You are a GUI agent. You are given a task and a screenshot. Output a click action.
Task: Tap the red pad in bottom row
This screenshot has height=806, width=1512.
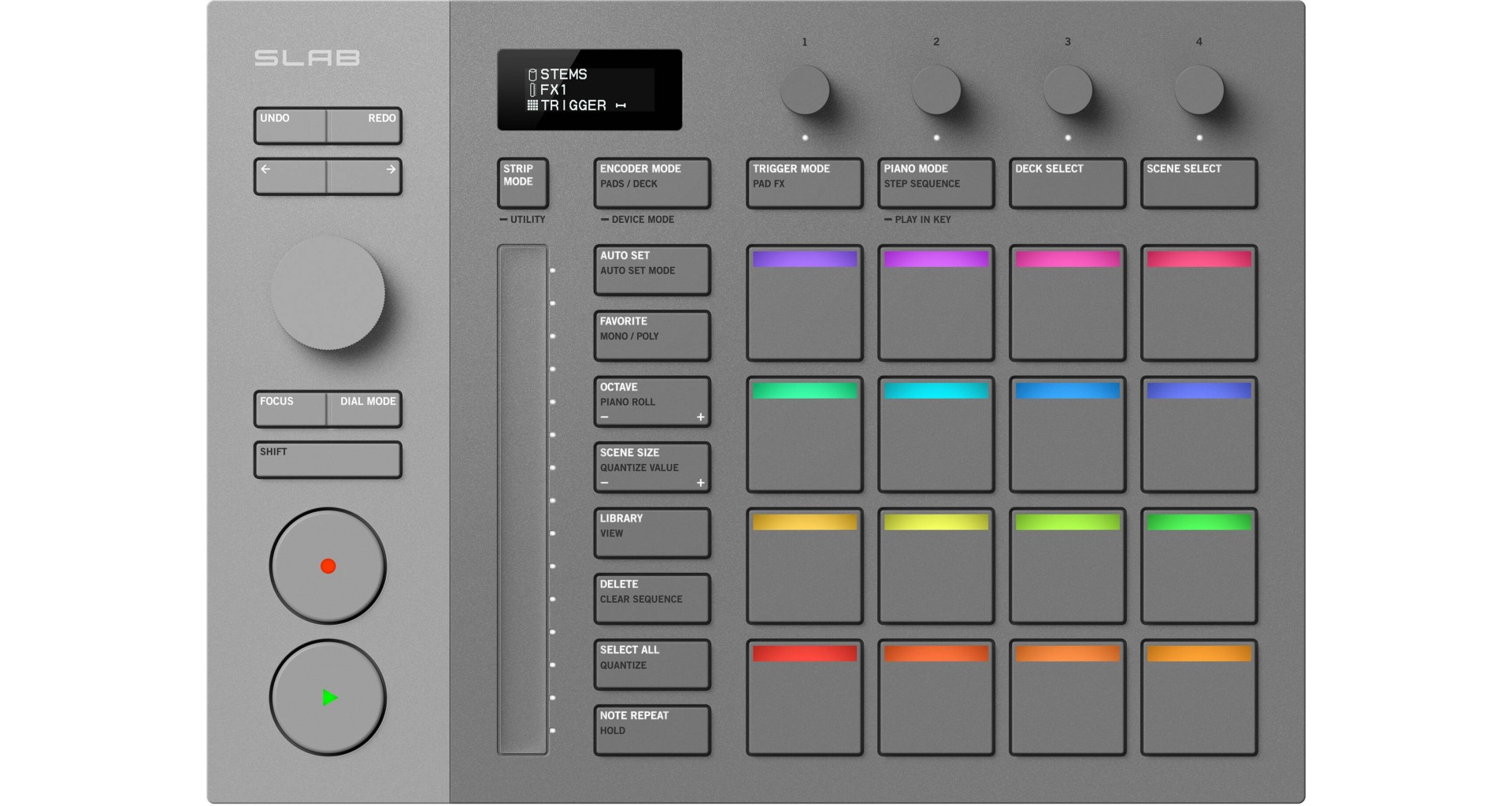tap(804, 697)
